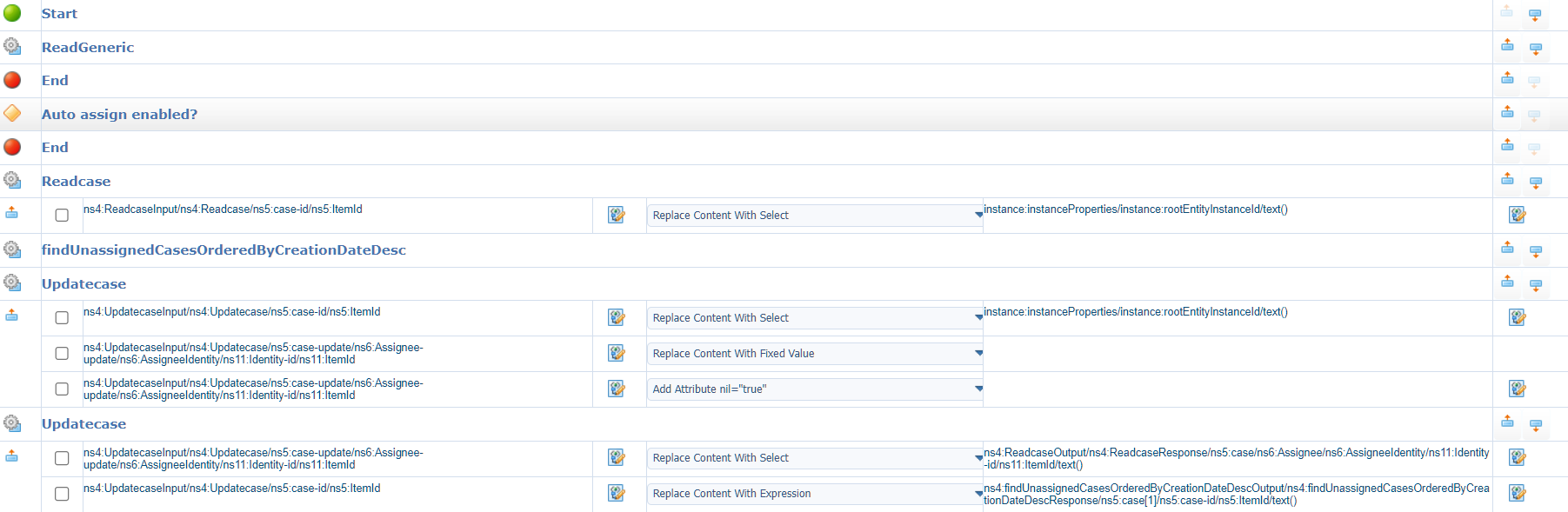Move the ReadGeneric step down
The image size is (1568, 512).
coord(1535,50)
